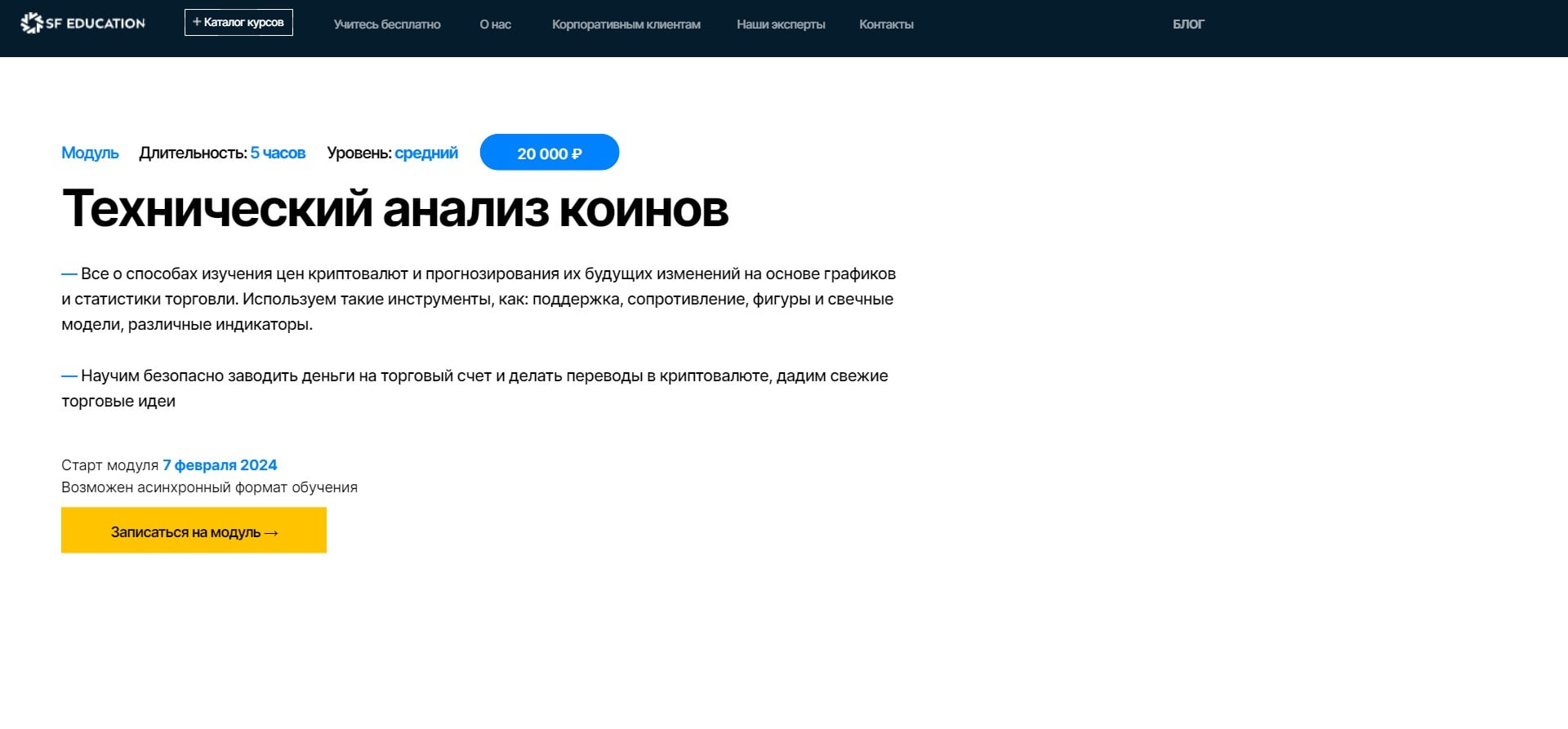Click the Длительность label
This screenshot has width=1568, height=729.
193,153
